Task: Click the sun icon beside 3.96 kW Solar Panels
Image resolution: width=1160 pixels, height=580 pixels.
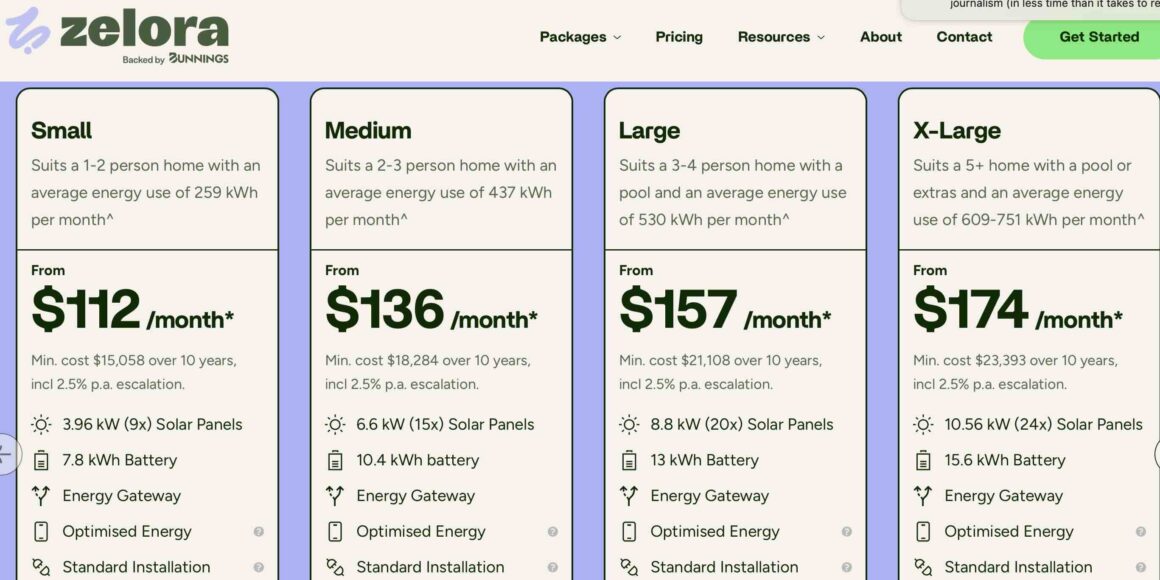Action: 41,424
